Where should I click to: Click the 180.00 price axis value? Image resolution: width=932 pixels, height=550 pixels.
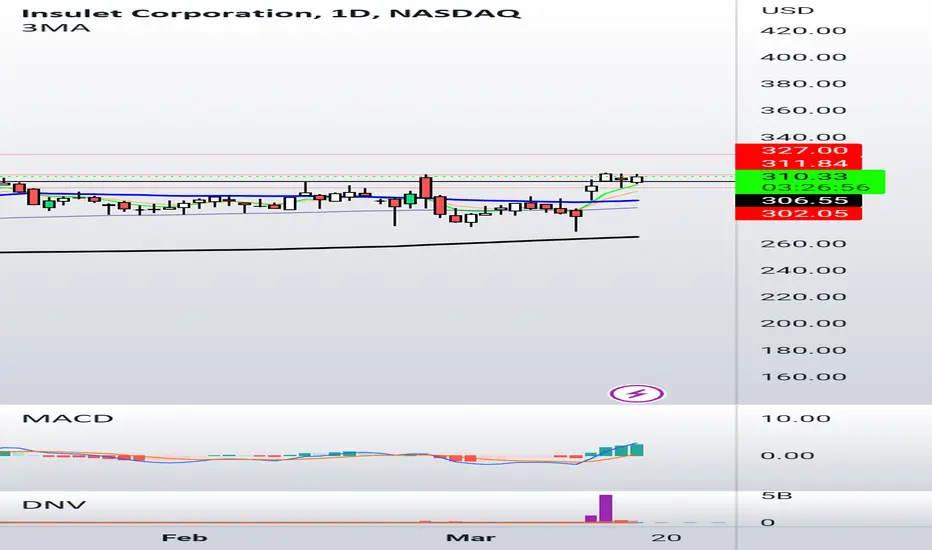coord(803,350)
